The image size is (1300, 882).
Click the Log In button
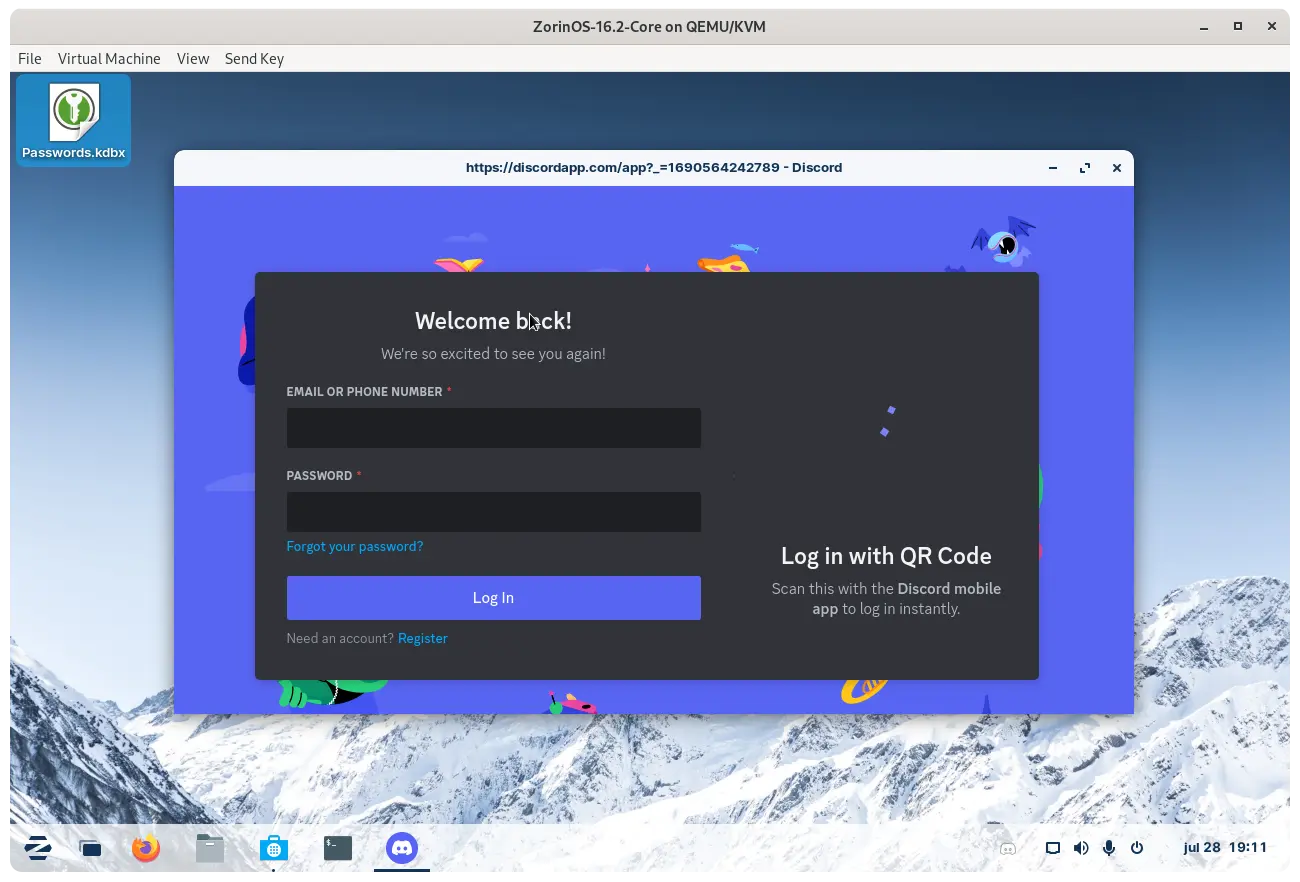click(x=493, y=598)
